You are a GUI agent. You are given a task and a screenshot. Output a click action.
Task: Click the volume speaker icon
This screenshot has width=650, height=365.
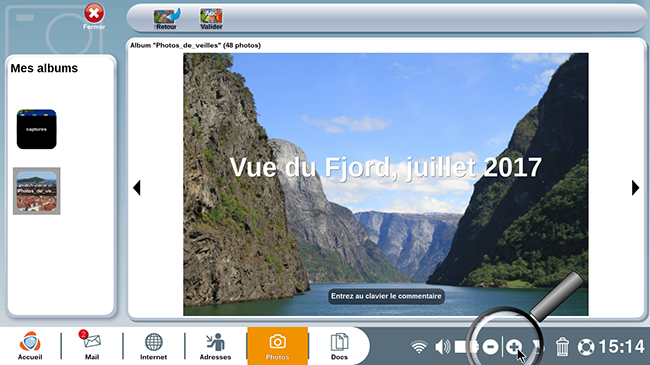coord(443,347)
